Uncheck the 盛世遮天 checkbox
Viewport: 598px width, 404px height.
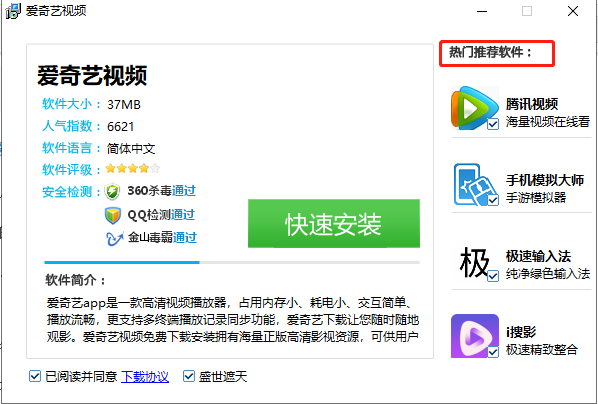point(189,377)
